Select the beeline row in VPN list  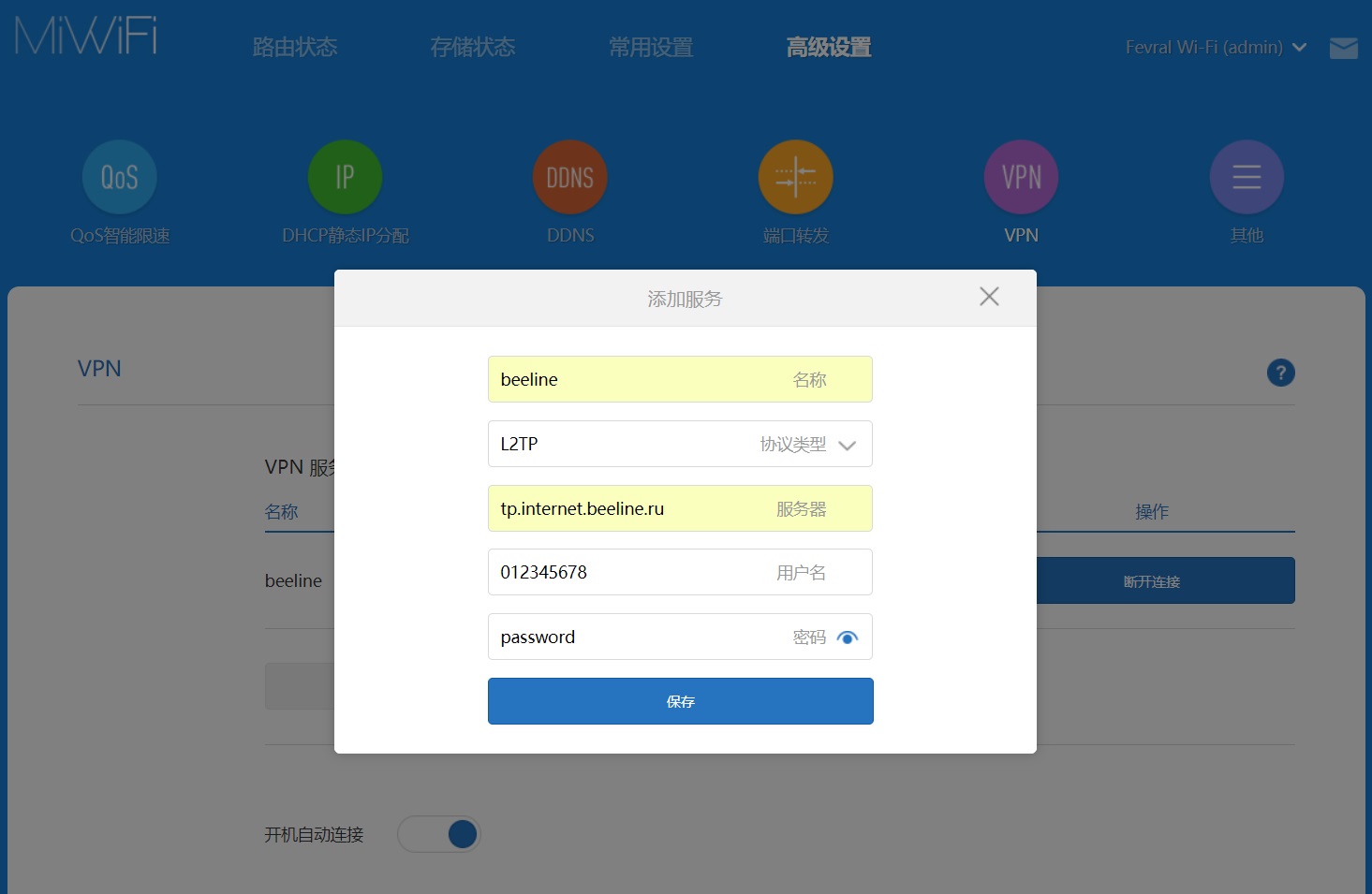[293, 580]
